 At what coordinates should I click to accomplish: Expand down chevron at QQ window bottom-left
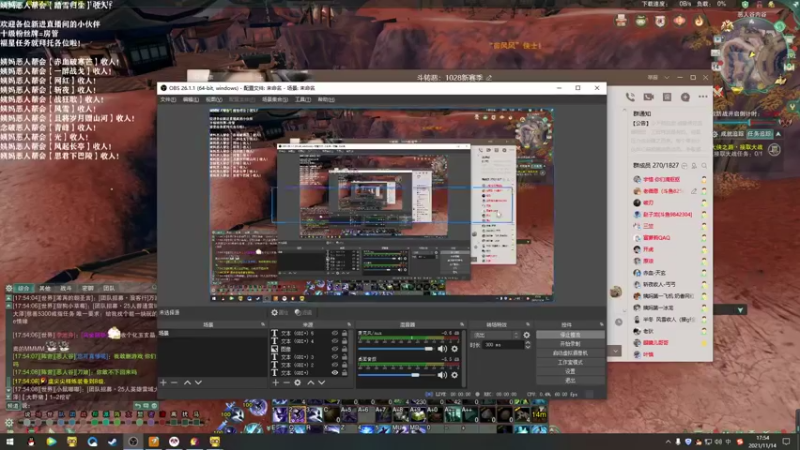(x=615, y=351)
